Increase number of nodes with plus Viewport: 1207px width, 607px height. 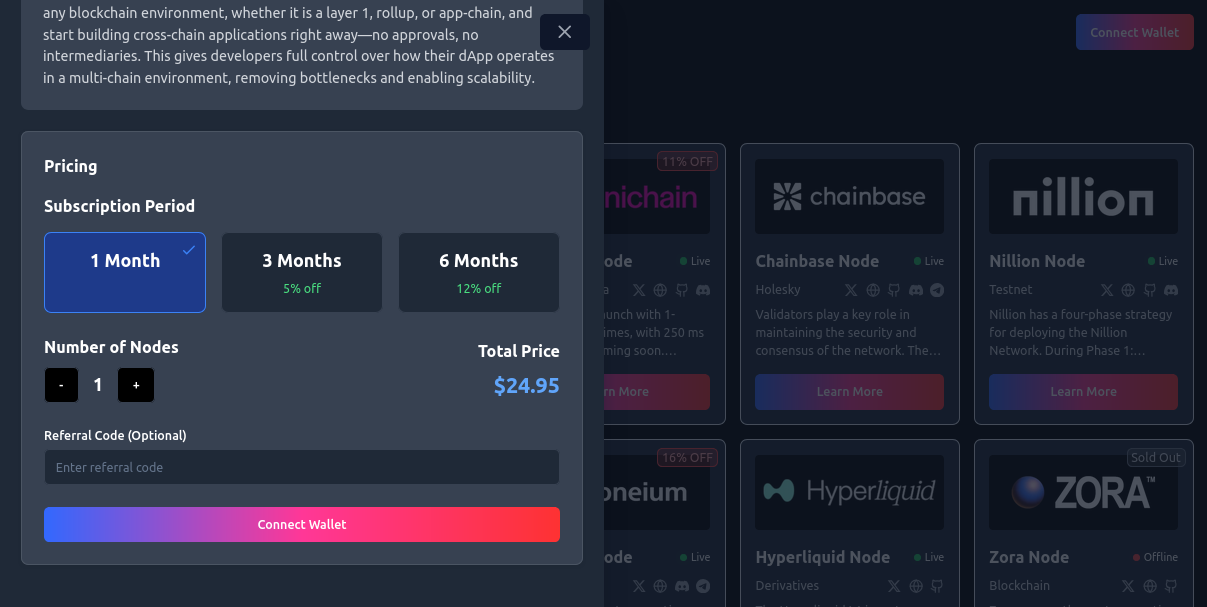[x=136, y=385]
